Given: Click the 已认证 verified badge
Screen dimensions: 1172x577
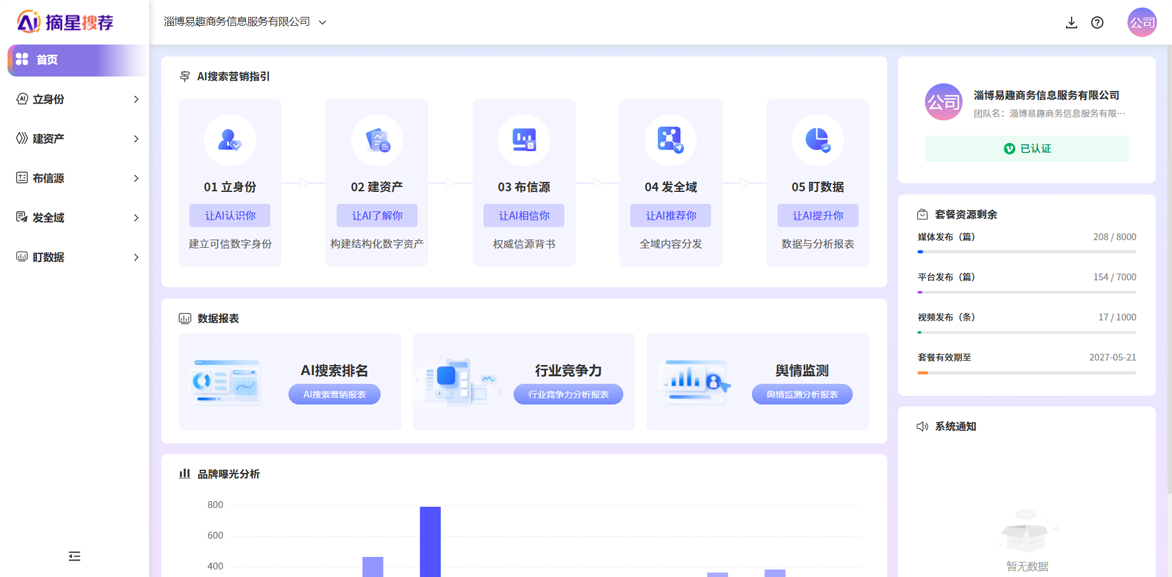Looking at the screenshot, I should pyautogui.click(x=1026, y=149).
